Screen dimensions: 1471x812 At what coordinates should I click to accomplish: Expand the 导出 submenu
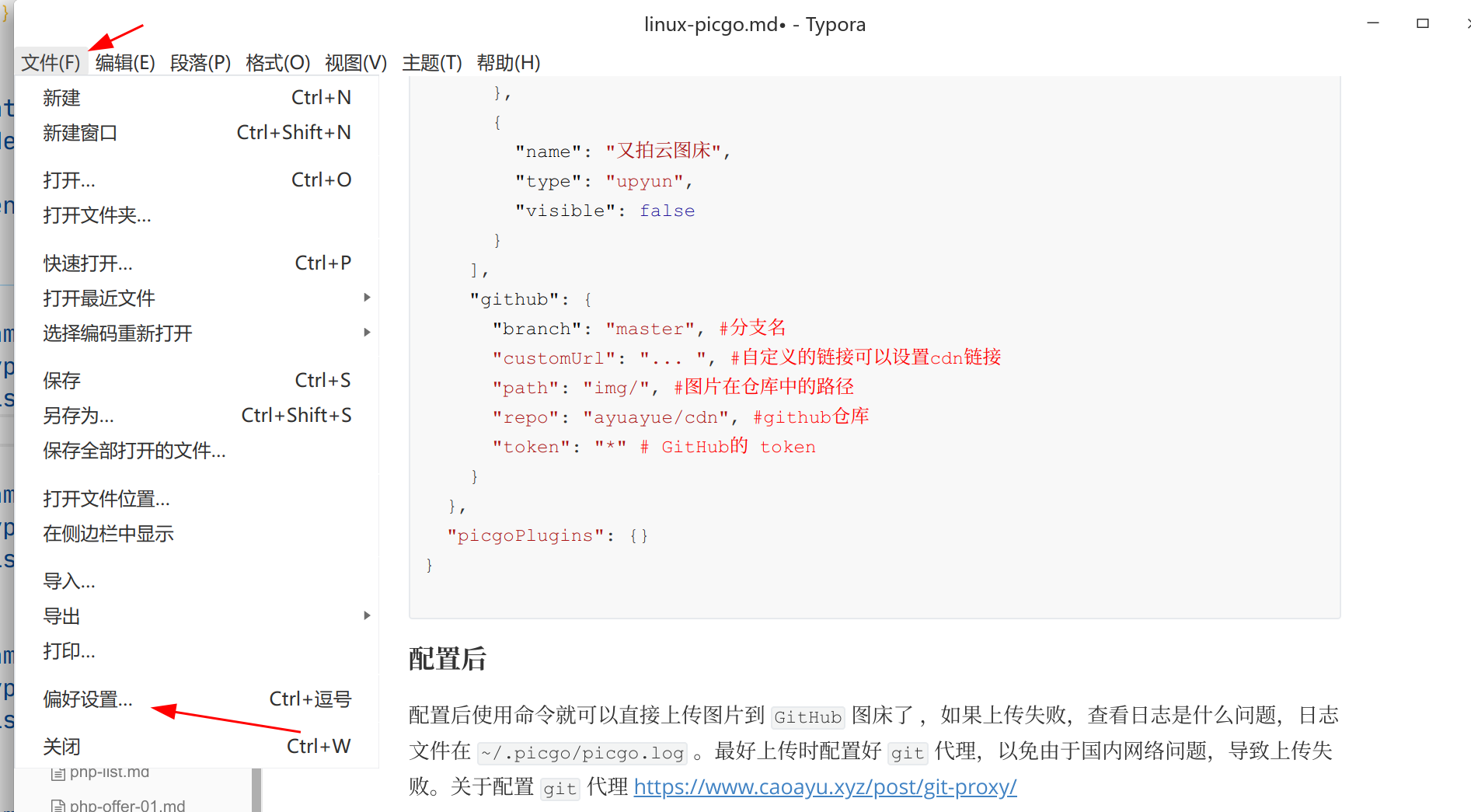coord(197,616)
